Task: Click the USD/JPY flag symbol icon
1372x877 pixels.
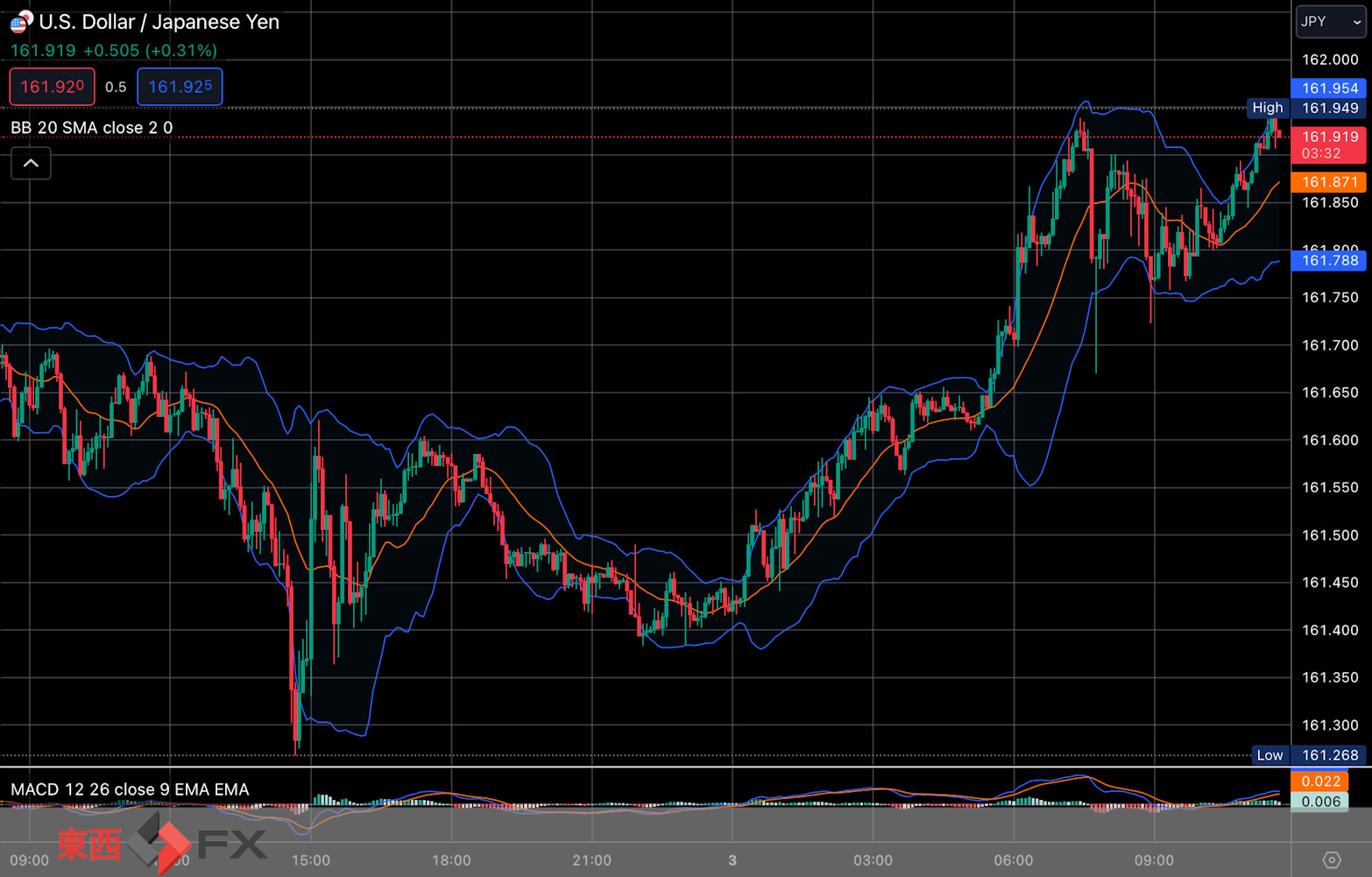Action: point(21,21)
